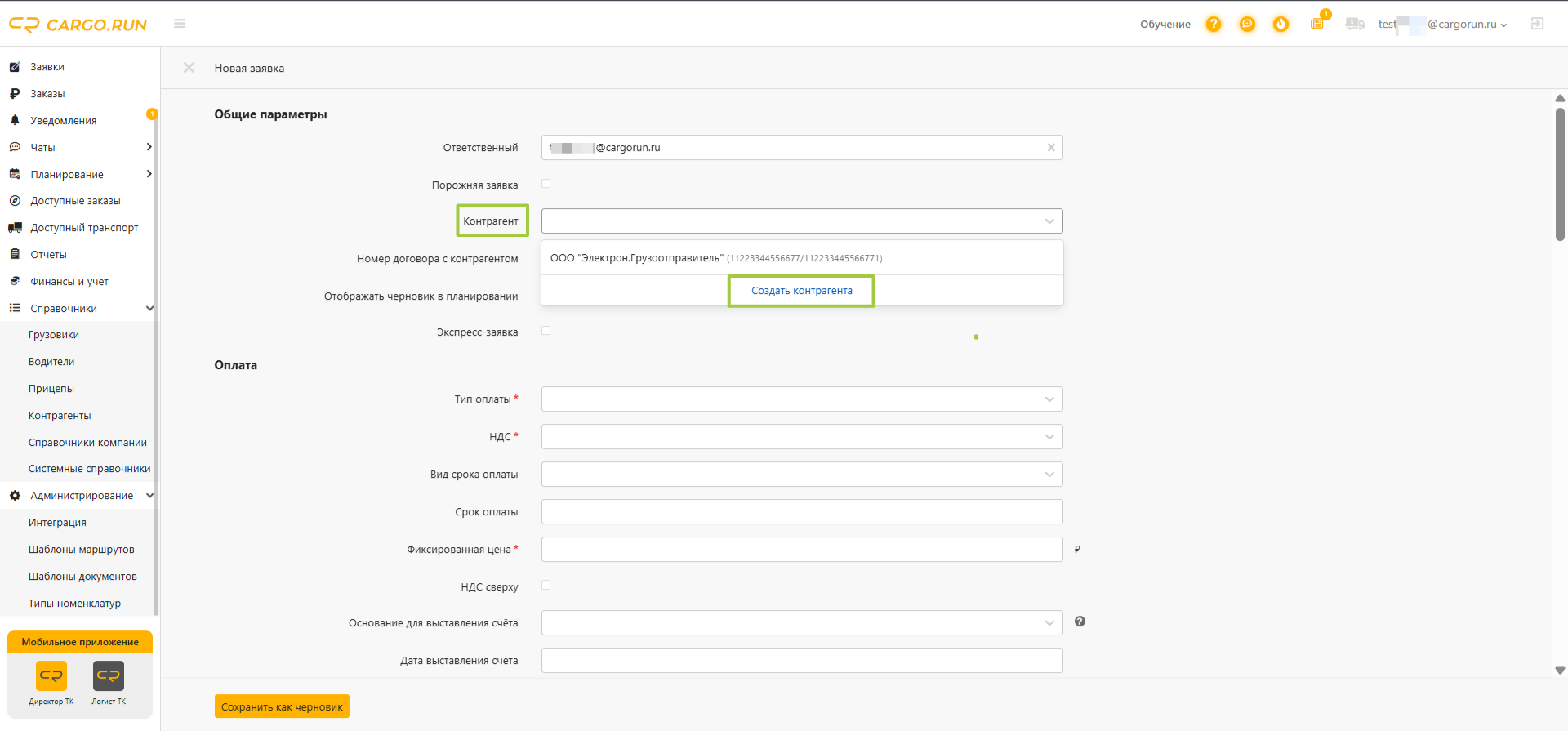The image size is (1568, 731).
Task: Open the user account email dropdown
Action: click(1443, 24)
